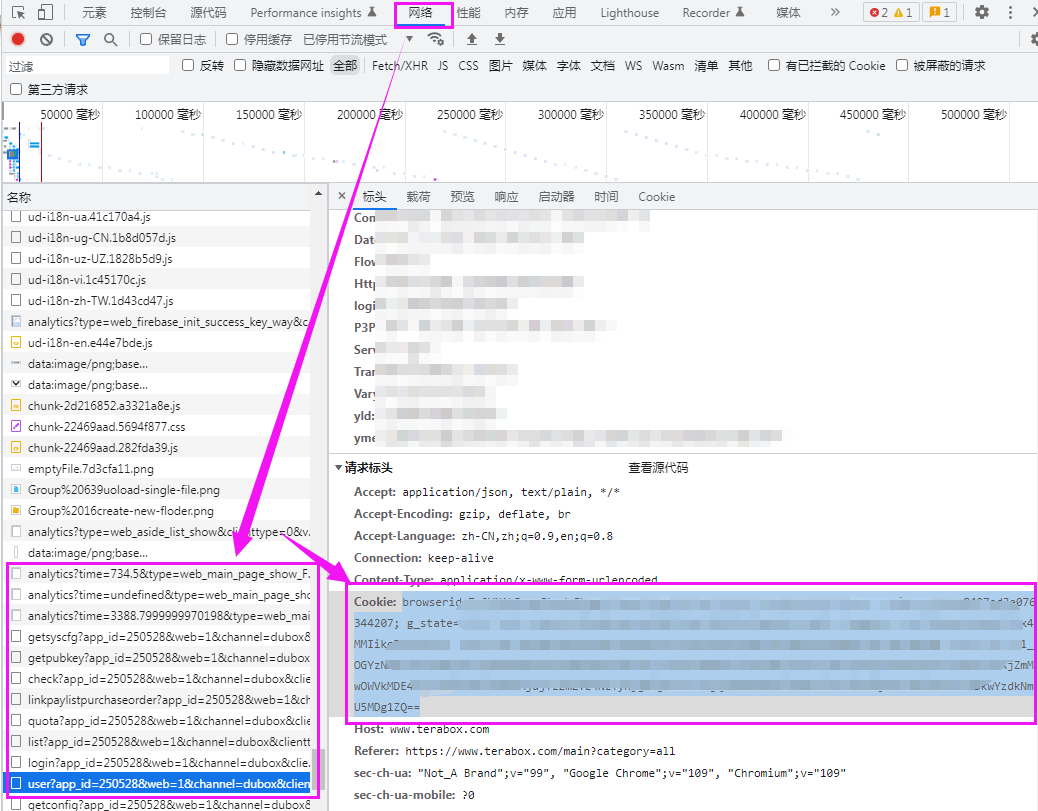The width and height of the screenshot is (1038, 811).
Task: Filter requests by Fetch/XHR
Action: [399, 66]
